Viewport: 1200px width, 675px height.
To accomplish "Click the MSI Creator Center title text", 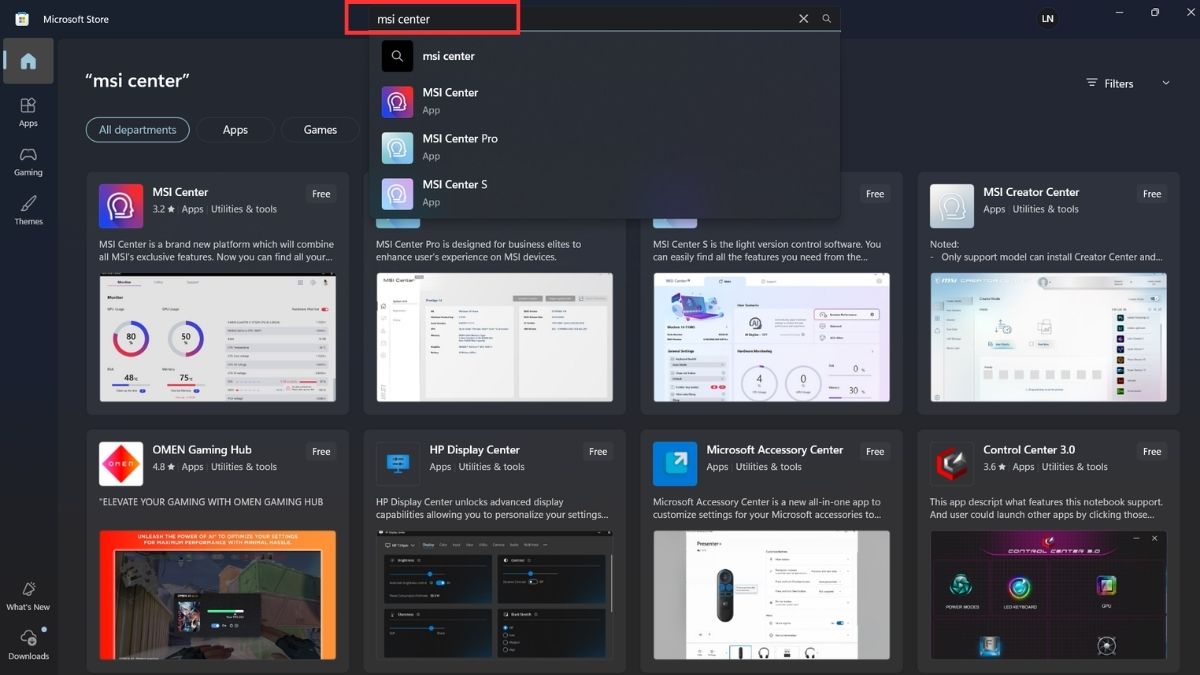I will pos(1031,192).
